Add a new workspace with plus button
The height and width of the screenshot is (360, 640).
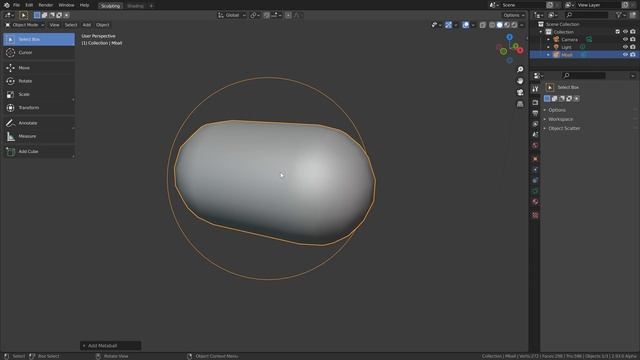click(151, 6)
